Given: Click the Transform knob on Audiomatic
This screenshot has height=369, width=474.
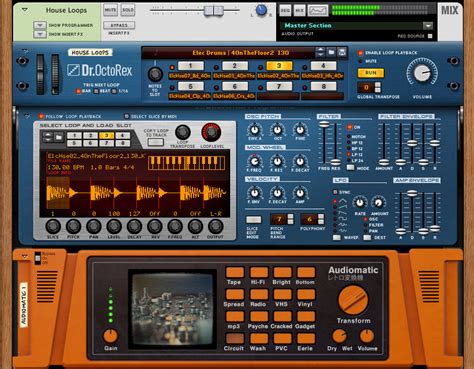Looking at the screenshot, I should (x=353, y=300).
